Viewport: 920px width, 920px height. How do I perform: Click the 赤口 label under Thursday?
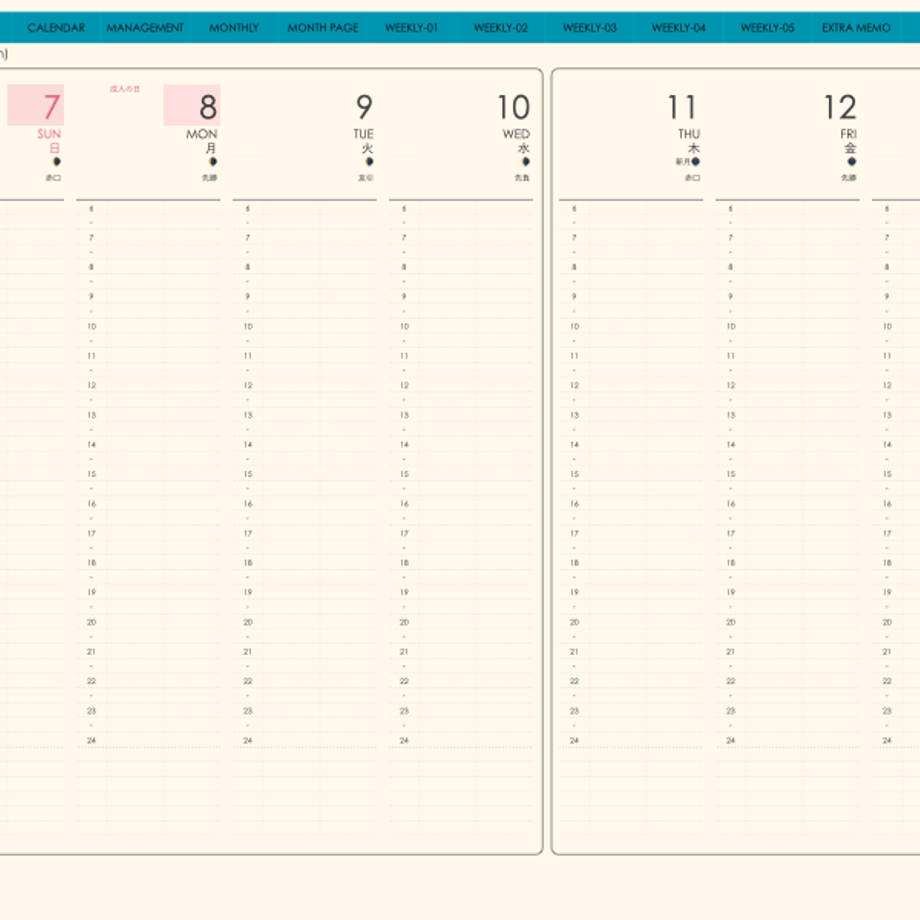[692, 177]
